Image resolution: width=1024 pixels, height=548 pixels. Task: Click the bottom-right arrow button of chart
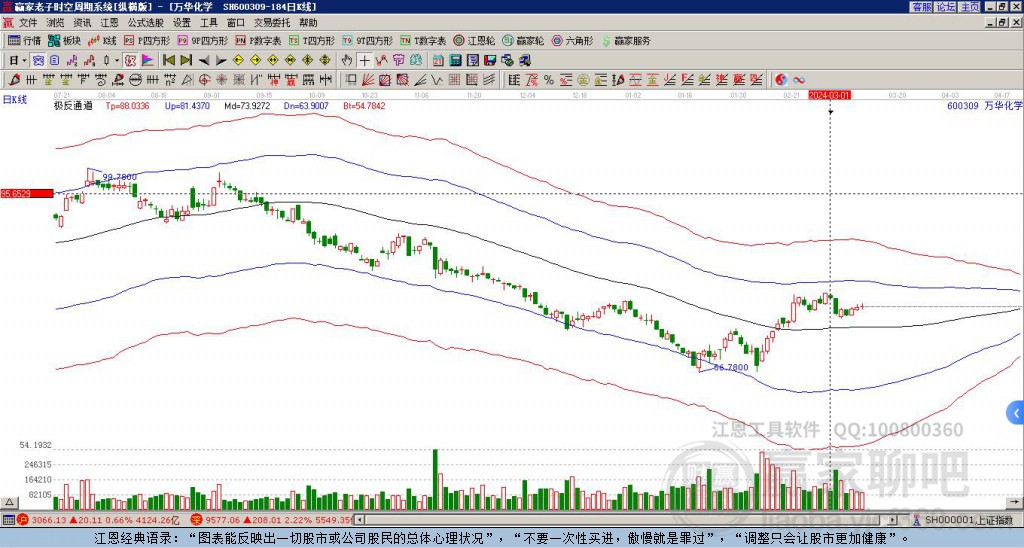1014,502
